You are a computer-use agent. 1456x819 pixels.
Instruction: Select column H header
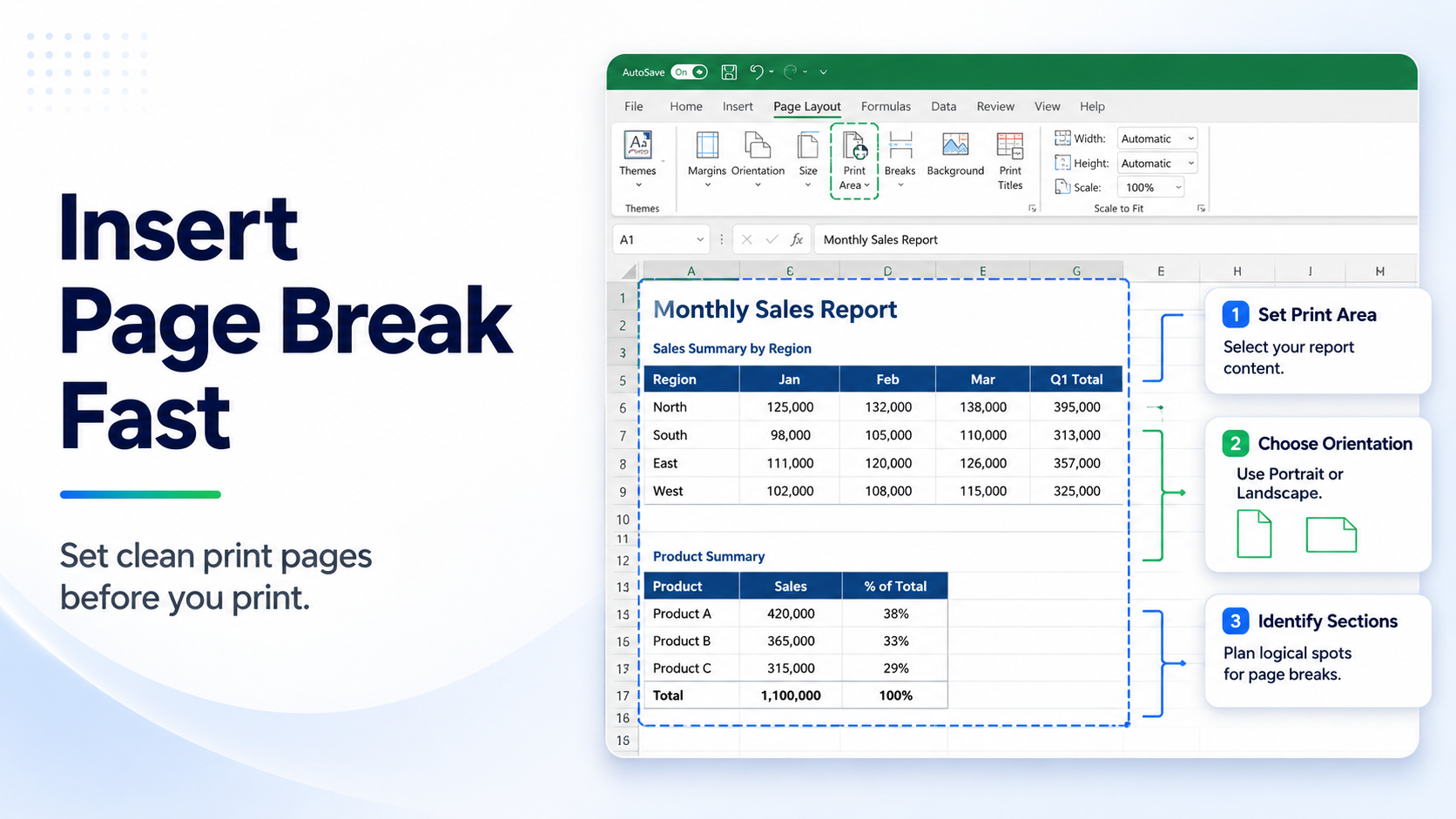tap(1237, 272)
